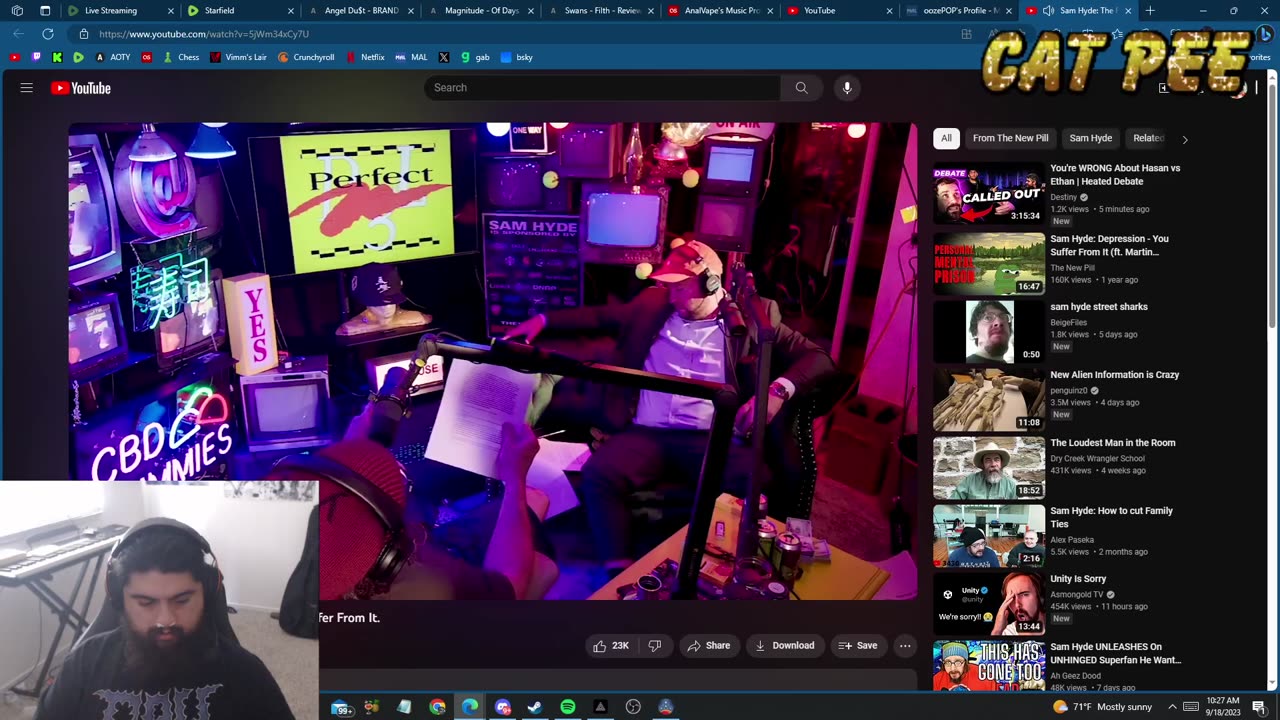Open the bsky bookmark
This screenshot has width=1280, height=720.
point(517,57)
